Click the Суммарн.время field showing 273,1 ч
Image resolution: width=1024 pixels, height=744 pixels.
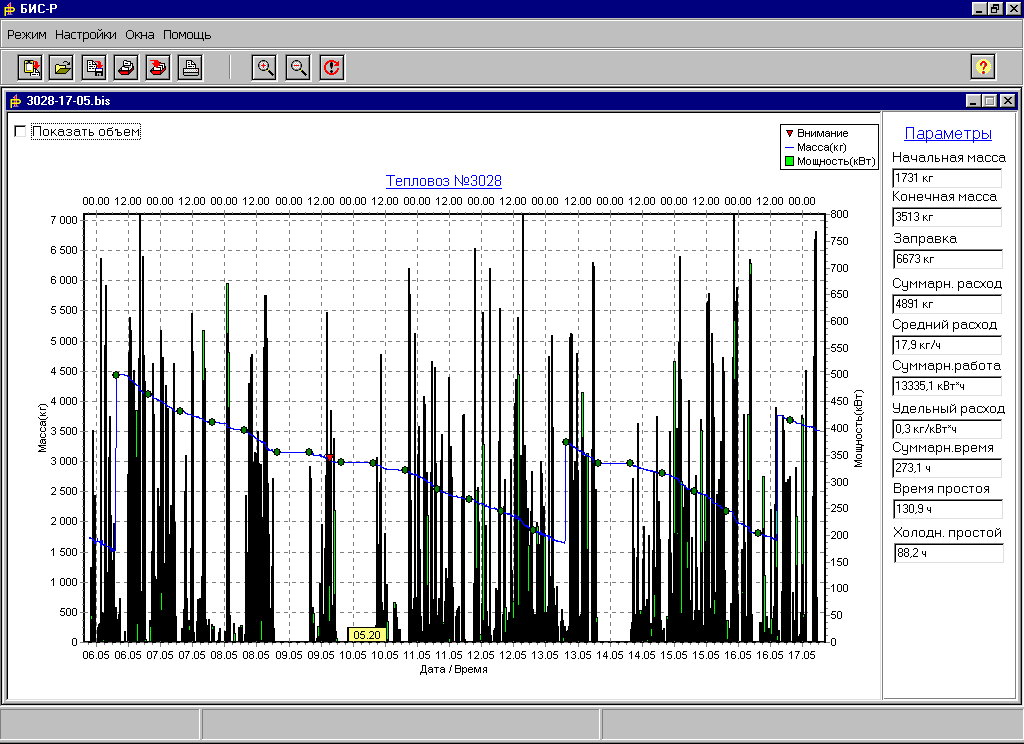[x=947, y=468]
